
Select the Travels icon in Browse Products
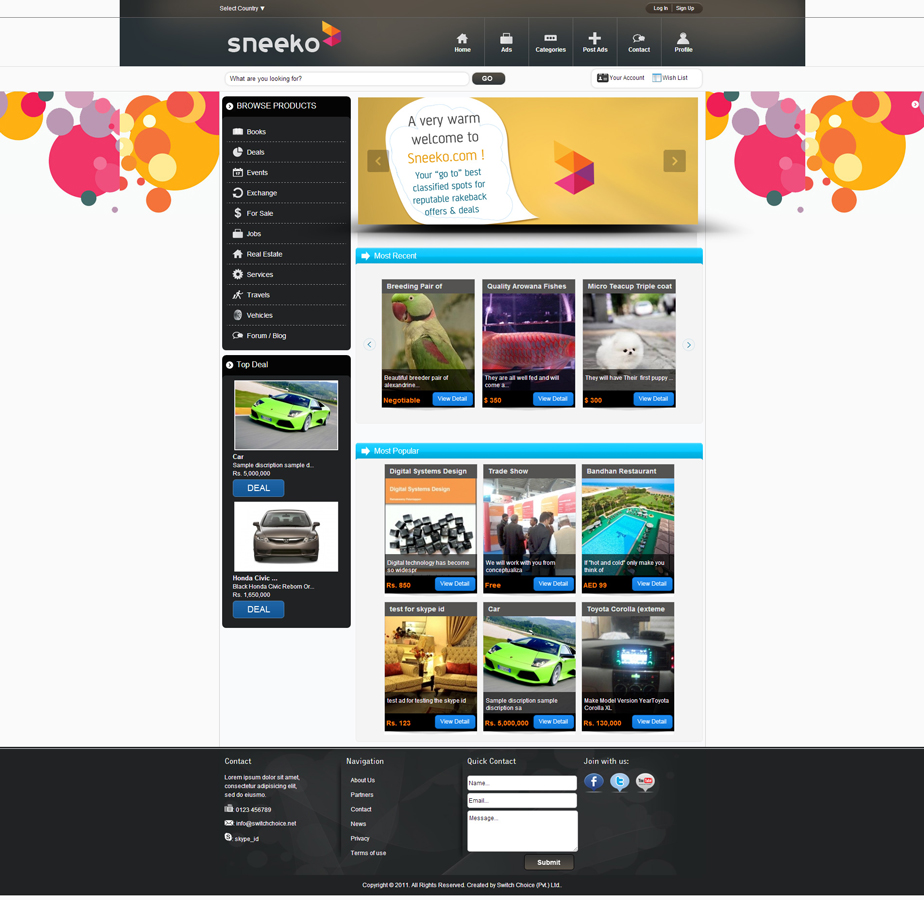pyautogui.click(x=237, y=295)
